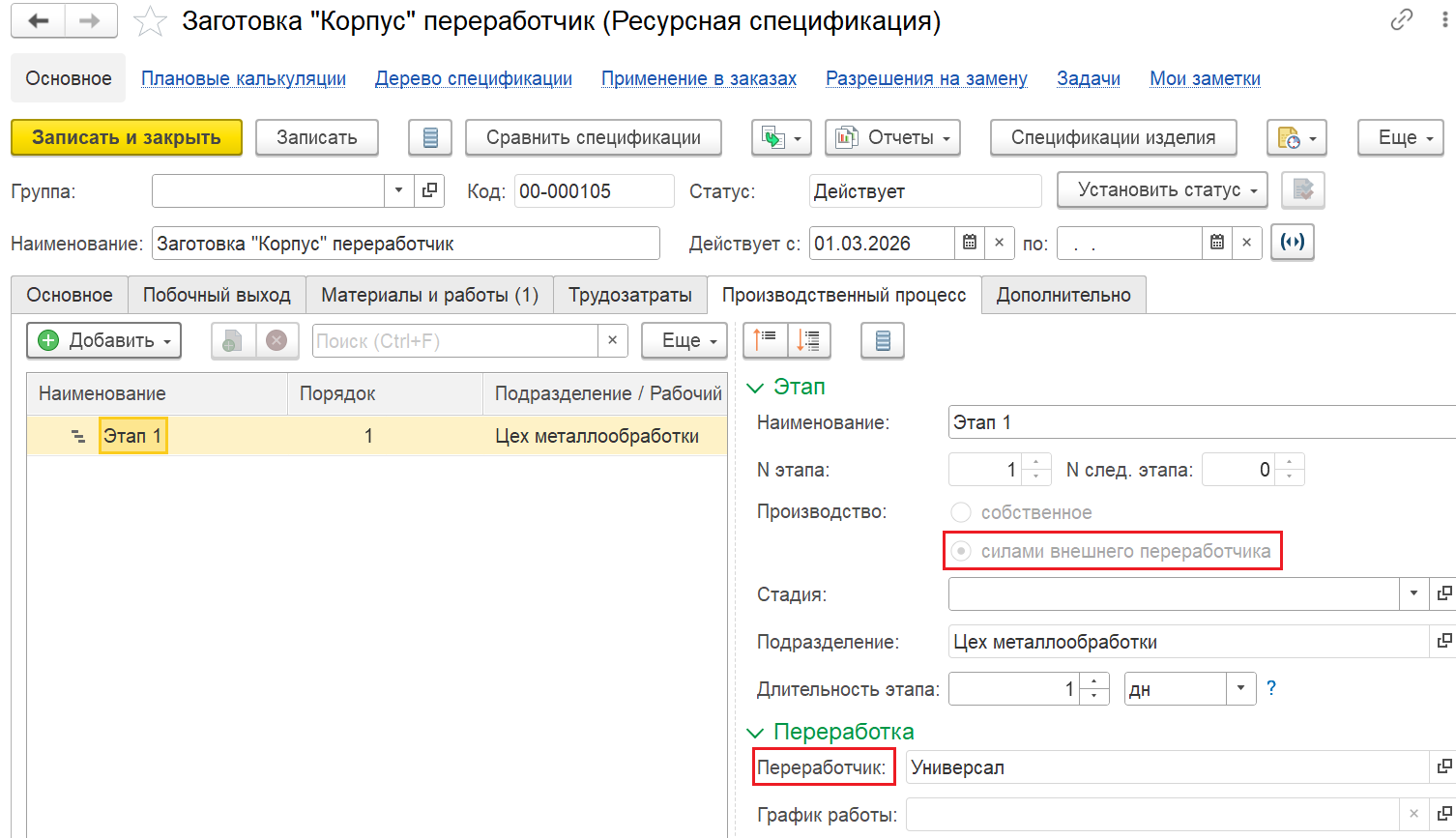The image size is (1456, 838).
Task: Open the green-arrow document icon dropdown in the top toolbar
Action: [x=781, y=137]
